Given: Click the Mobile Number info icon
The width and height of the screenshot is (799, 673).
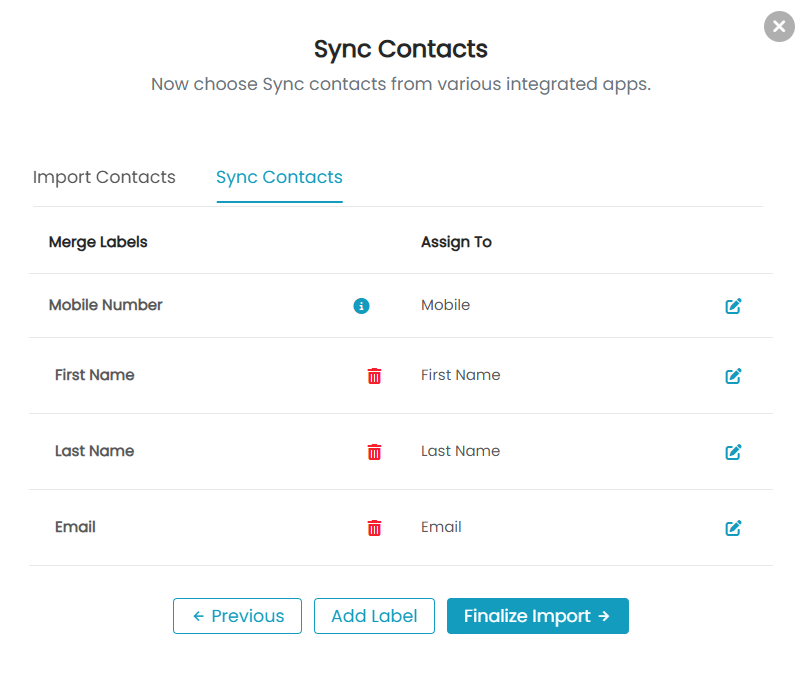Looking at the screenshot, I should click(x=361, y=306).
